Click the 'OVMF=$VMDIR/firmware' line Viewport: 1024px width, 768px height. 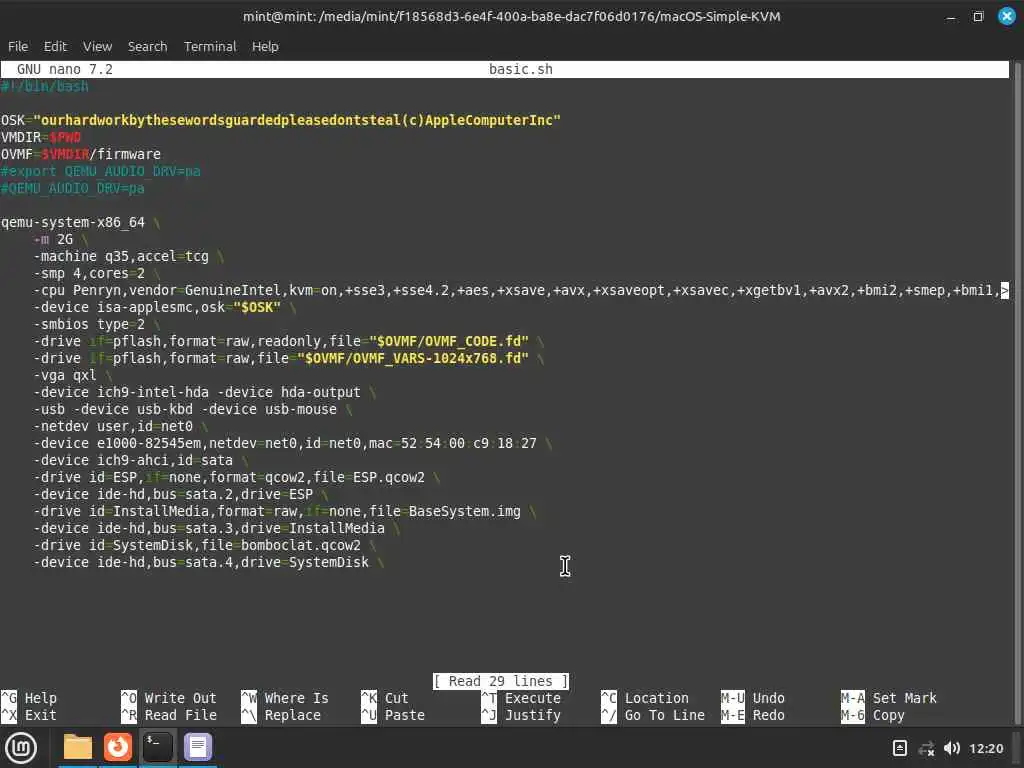[x=81, y=154]
